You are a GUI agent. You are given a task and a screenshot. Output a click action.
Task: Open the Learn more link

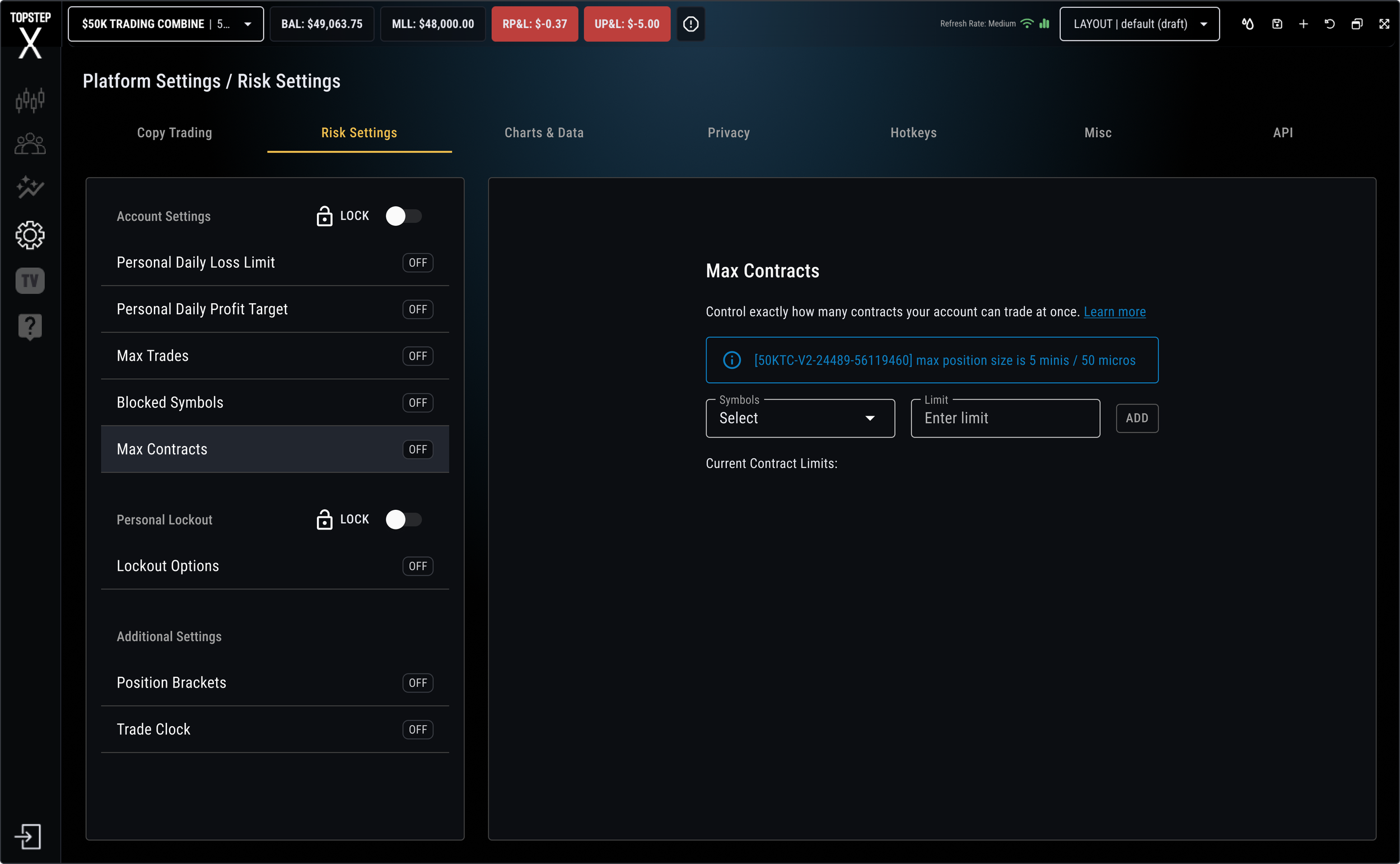point(1114,312)
